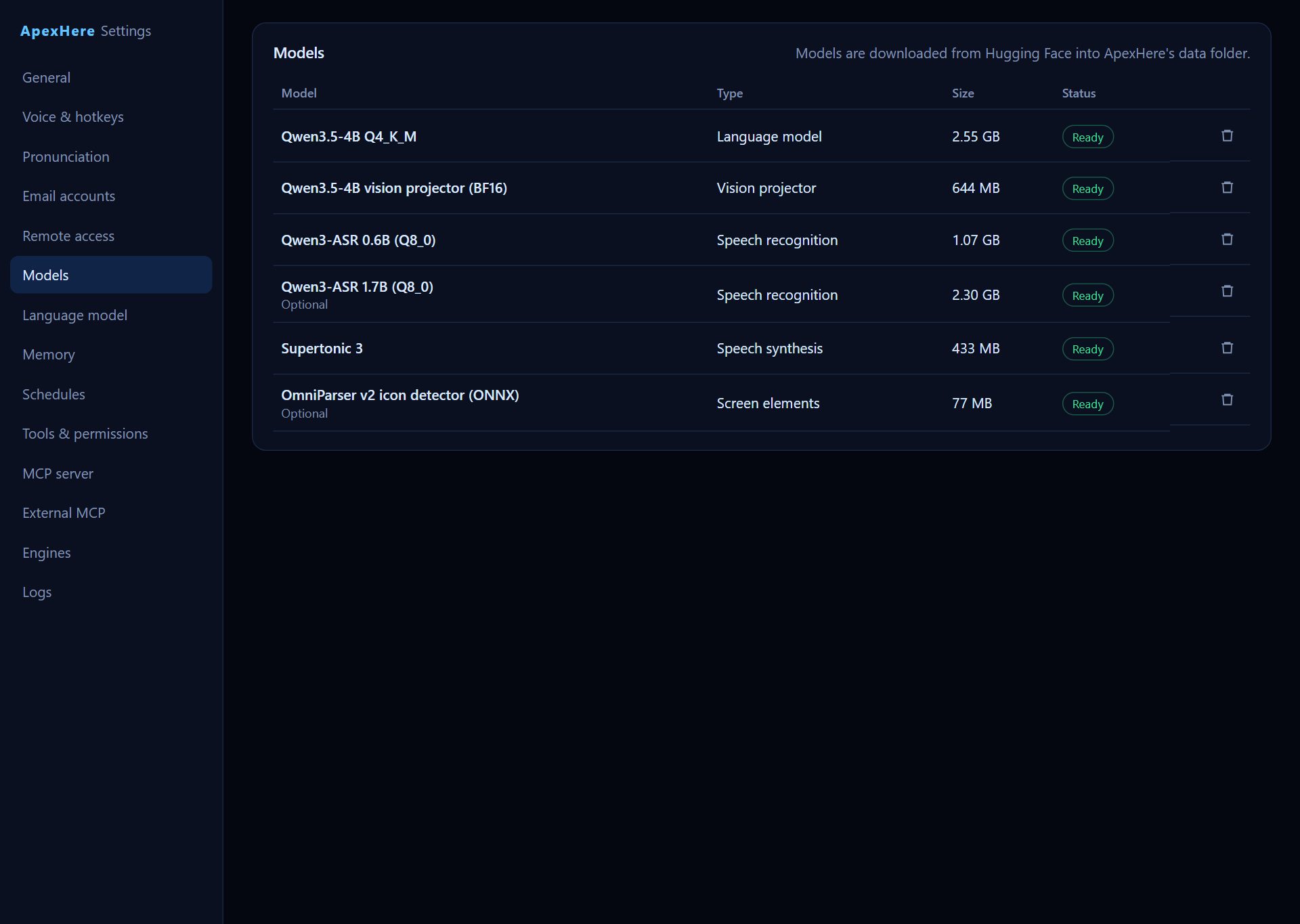Click the Qwen3.5-4B Q4_K_M model name
Viewport: 1300px width, 924px height.
[x=349, y=137]
